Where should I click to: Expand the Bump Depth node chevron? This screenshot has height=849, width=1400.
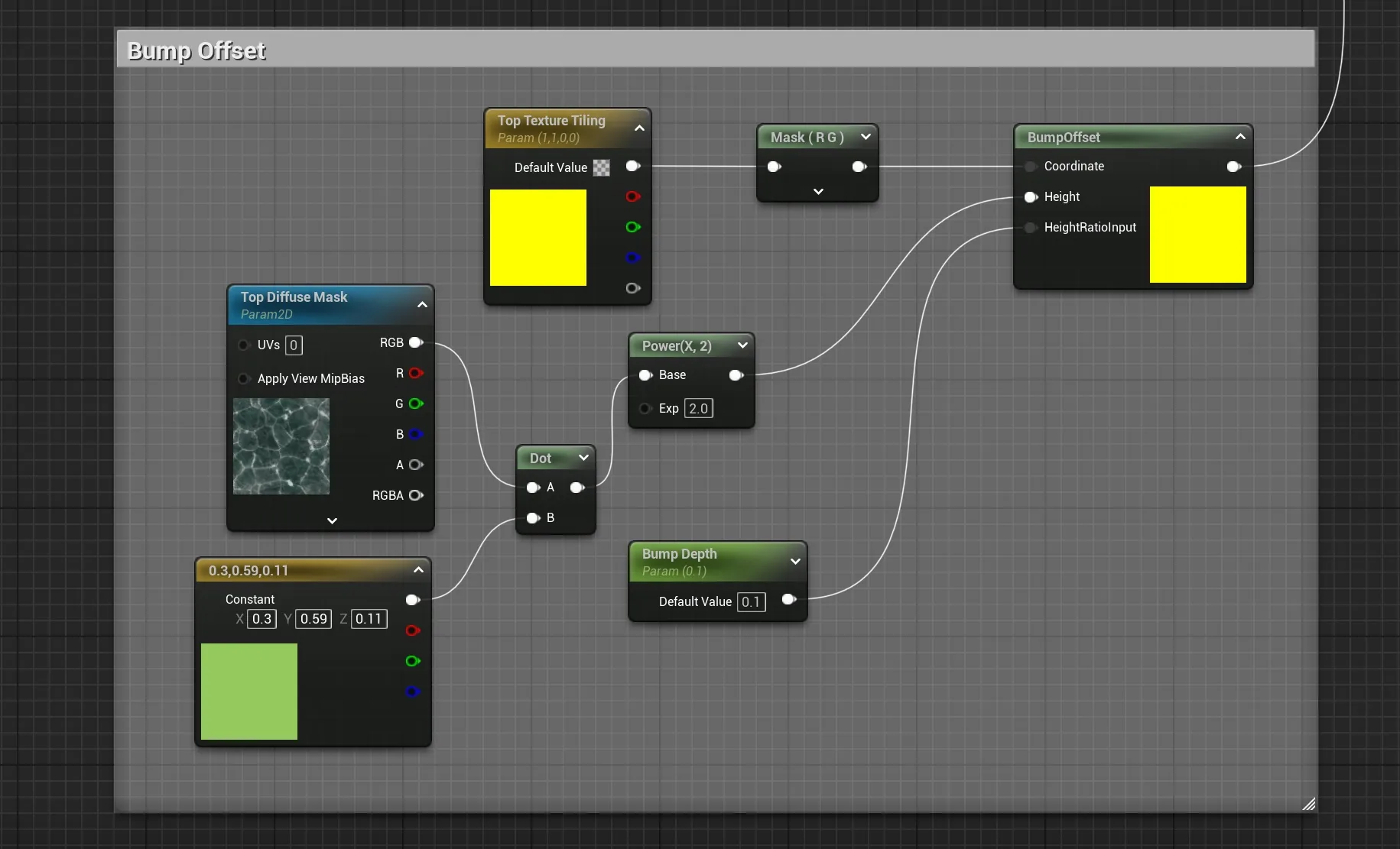tap(795, 562)
